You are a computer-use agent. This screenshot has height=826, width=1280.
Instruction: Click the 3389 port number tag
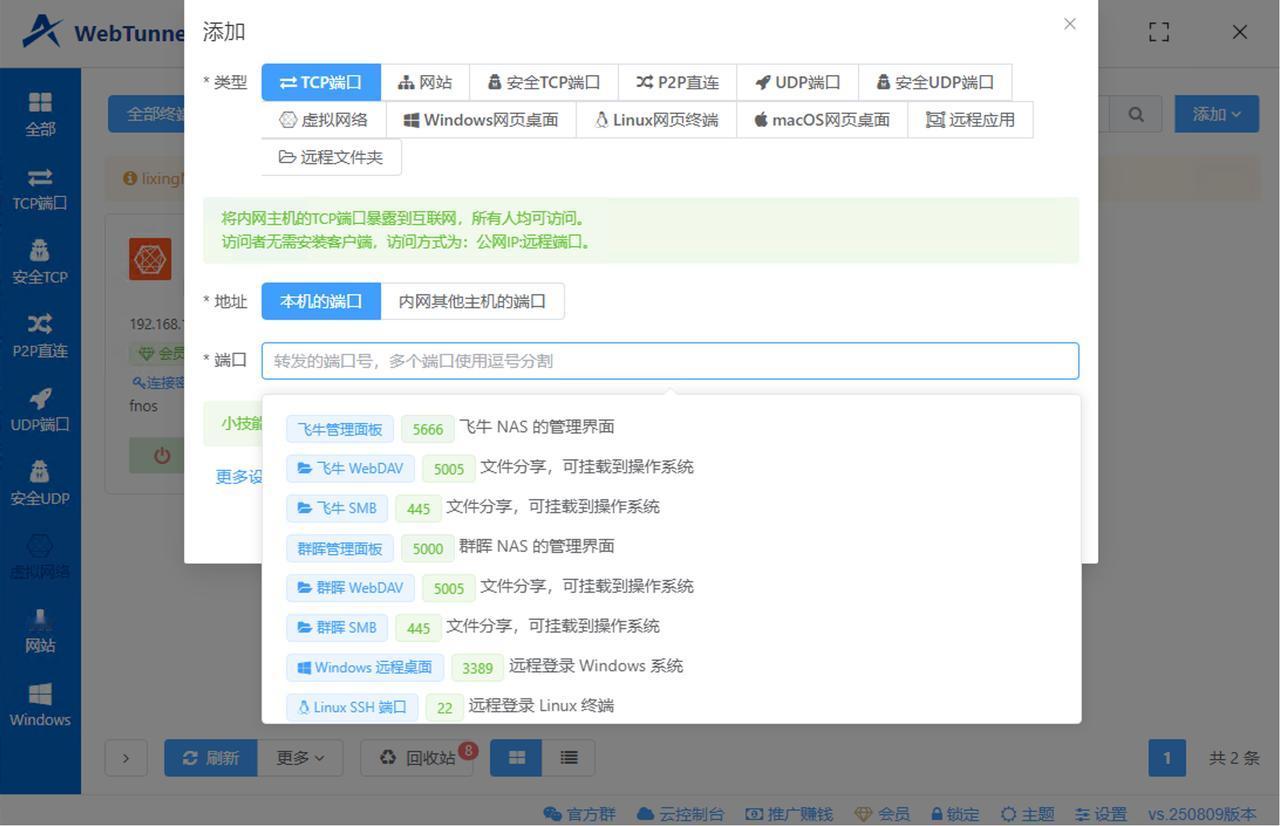pos(477,668)
